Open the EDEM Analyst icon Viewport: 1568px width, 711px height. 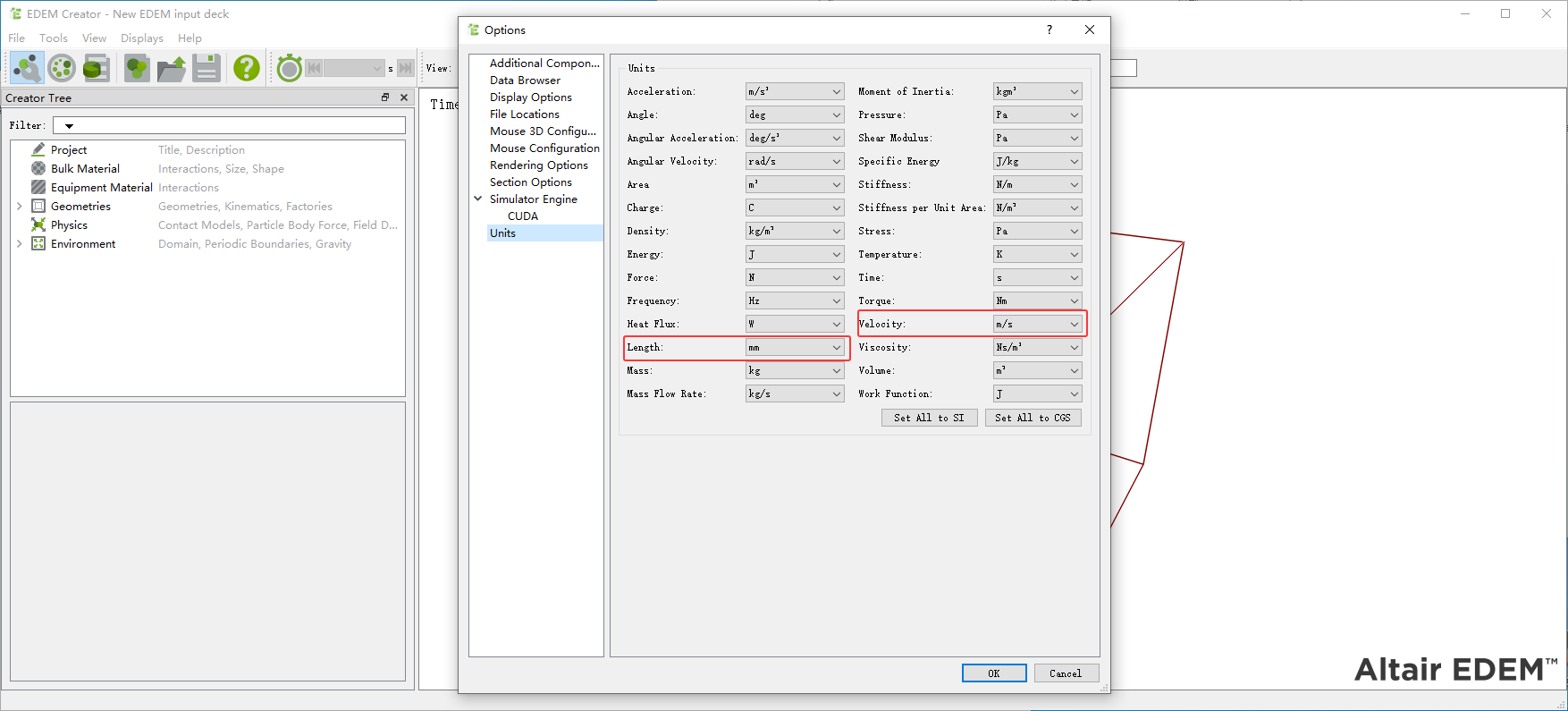[96, 68]
